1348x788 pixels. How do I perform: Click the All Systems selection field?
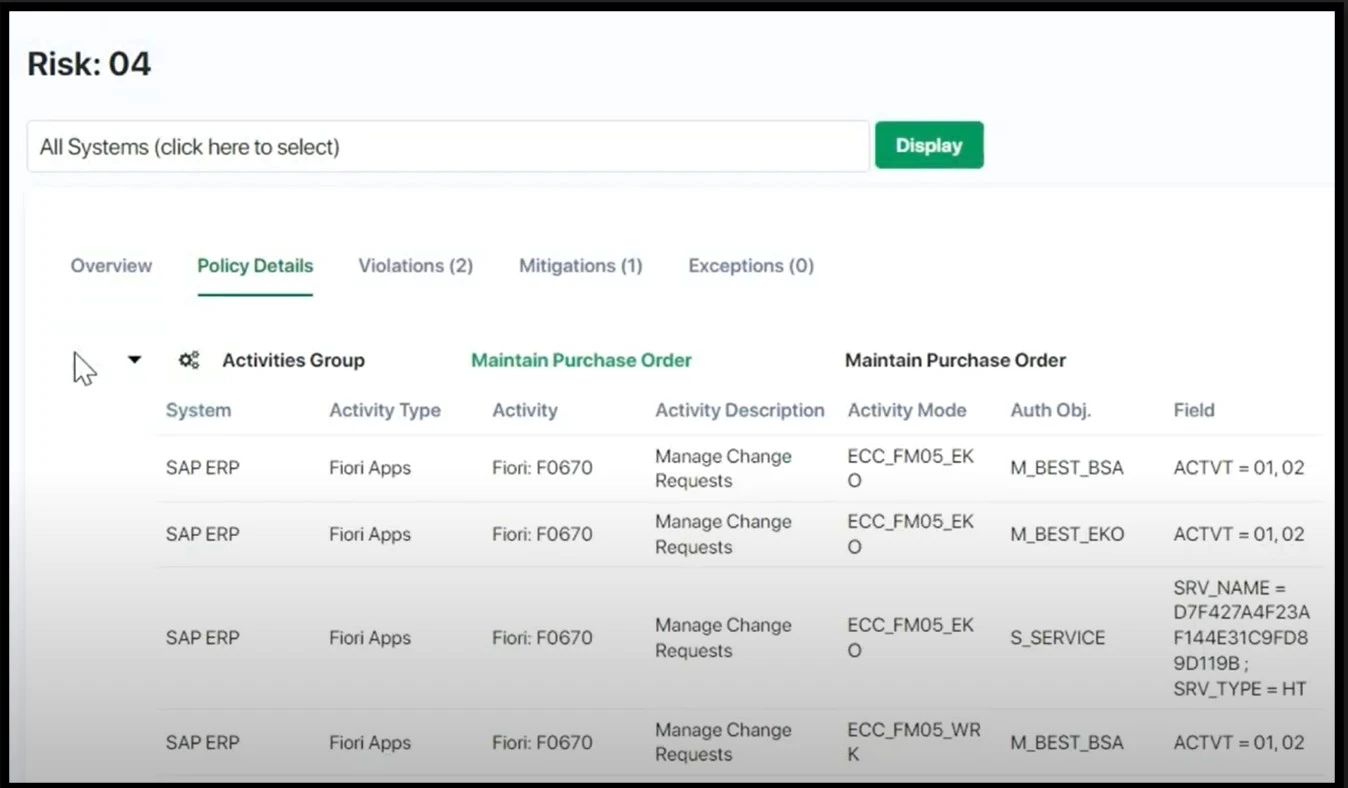tap(450, 146)
